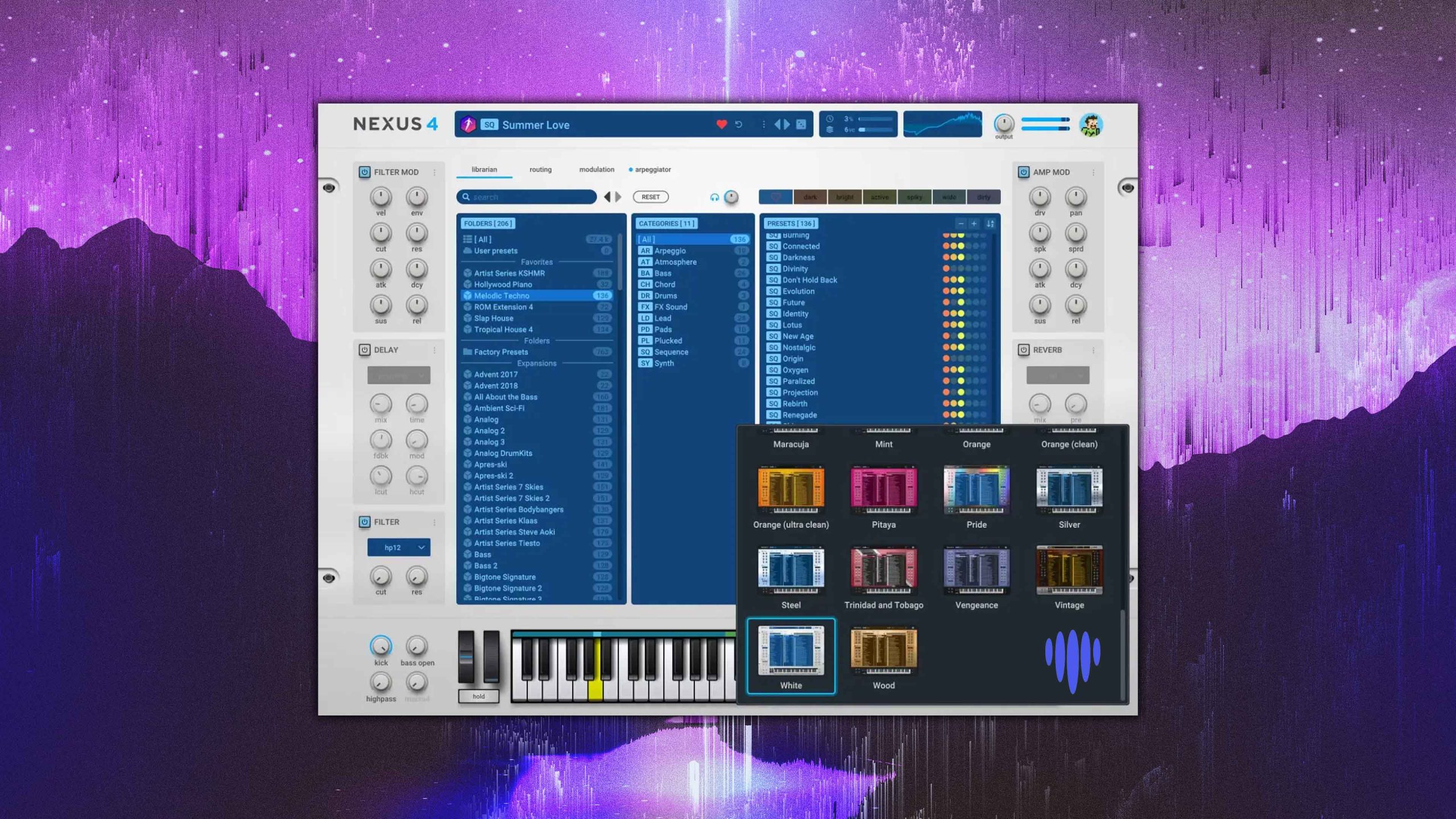Select the Sequence category

tap(693, 352)
